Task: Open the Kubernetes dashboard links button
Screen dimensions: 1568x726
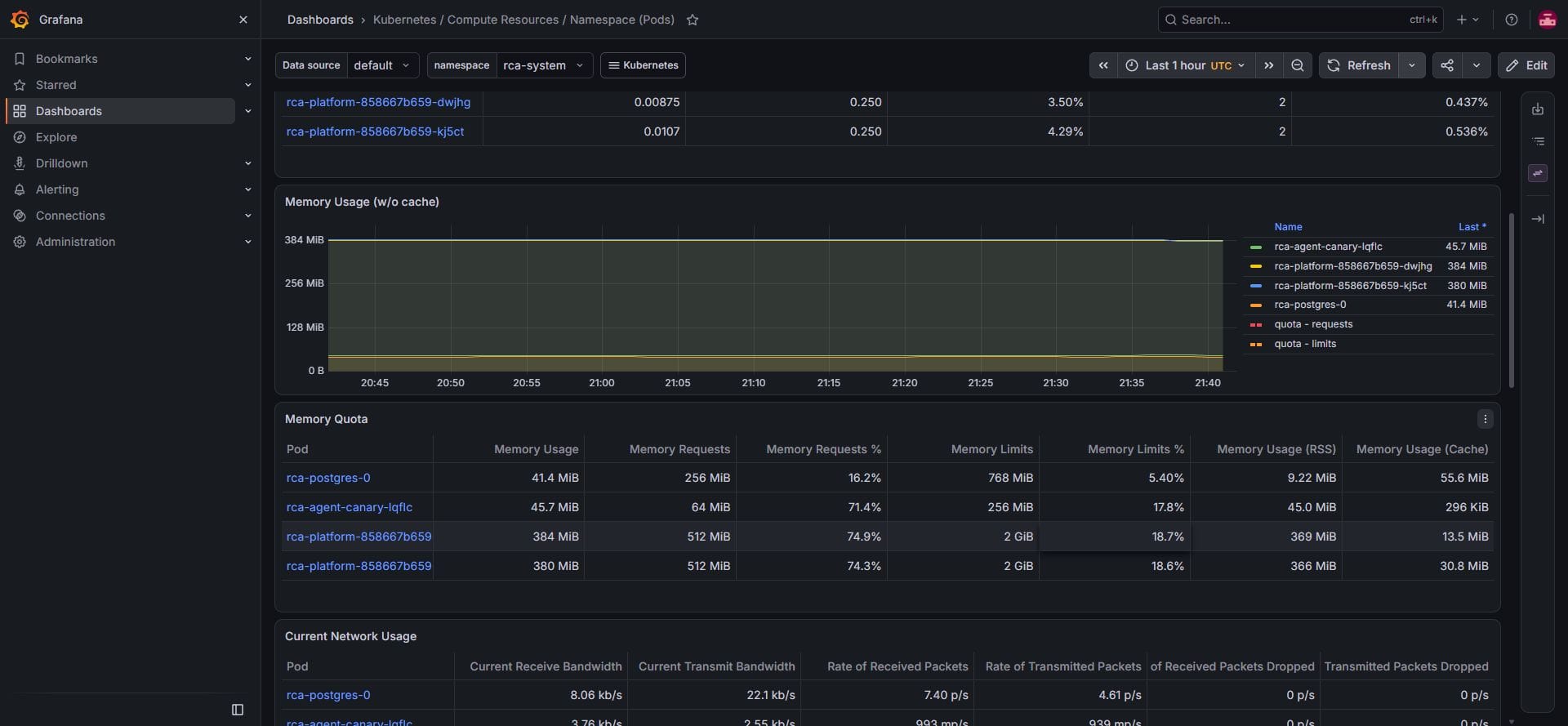Action: 643,65
